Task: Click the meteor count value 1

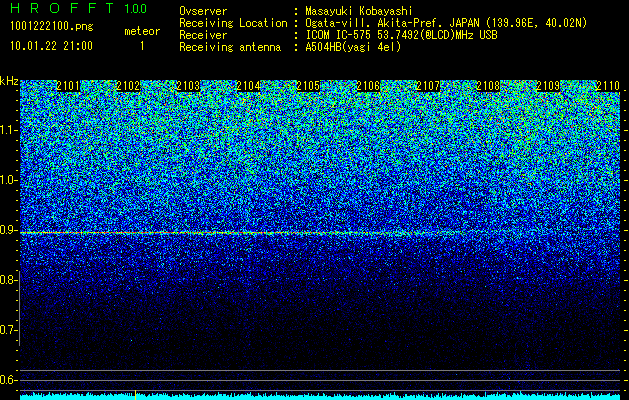Action: 142,46
